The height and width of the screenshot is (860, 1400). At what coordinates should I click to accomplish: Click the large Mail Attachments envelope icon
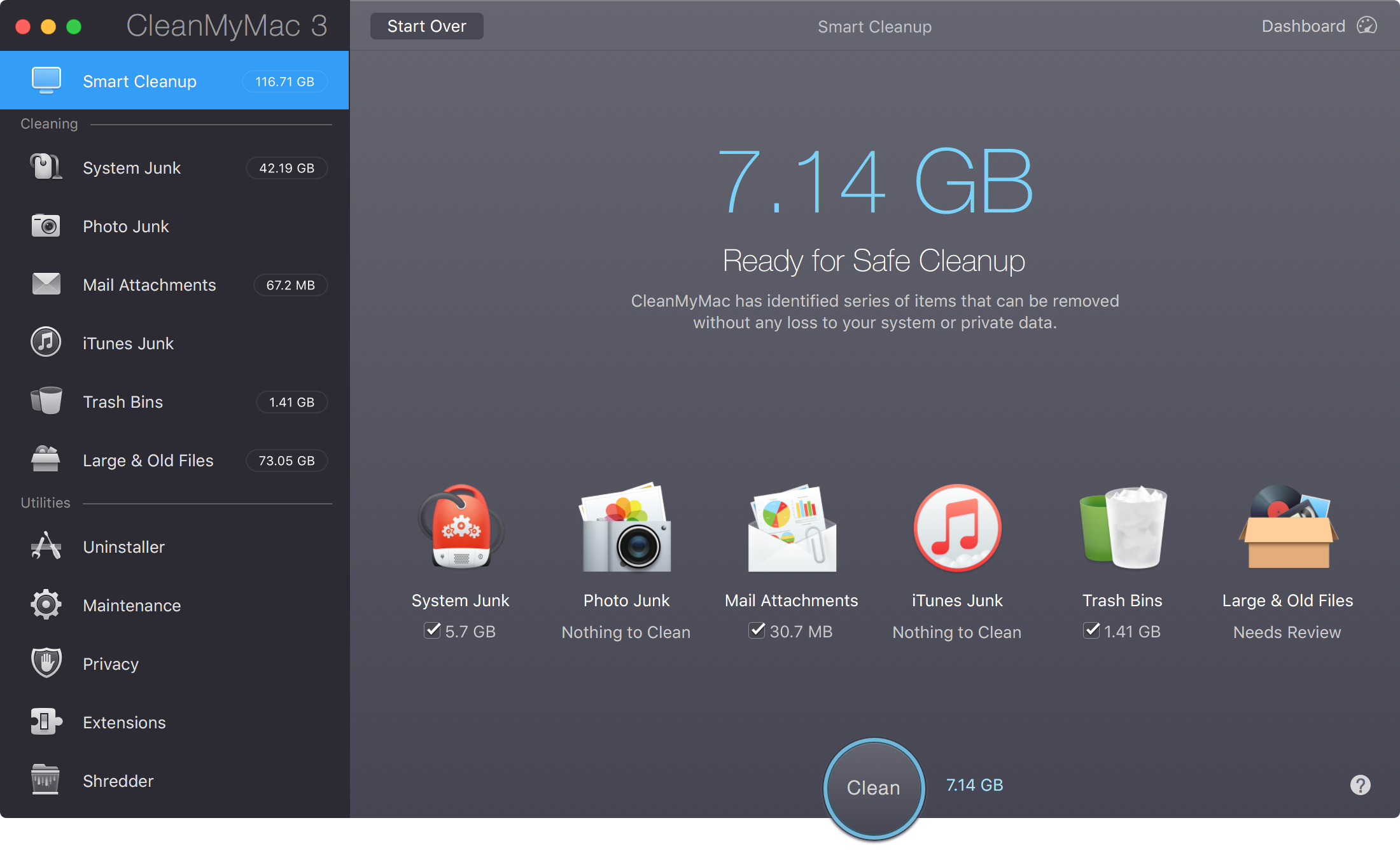coord(792,529)
